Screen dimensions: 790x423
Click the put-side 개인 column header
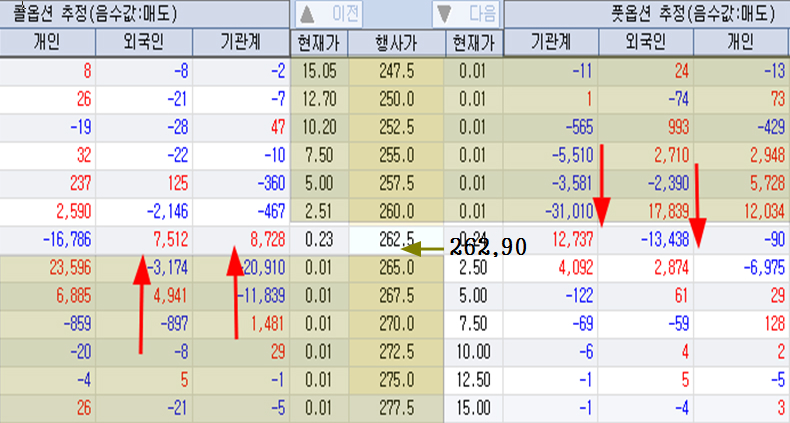pos(742,43)
